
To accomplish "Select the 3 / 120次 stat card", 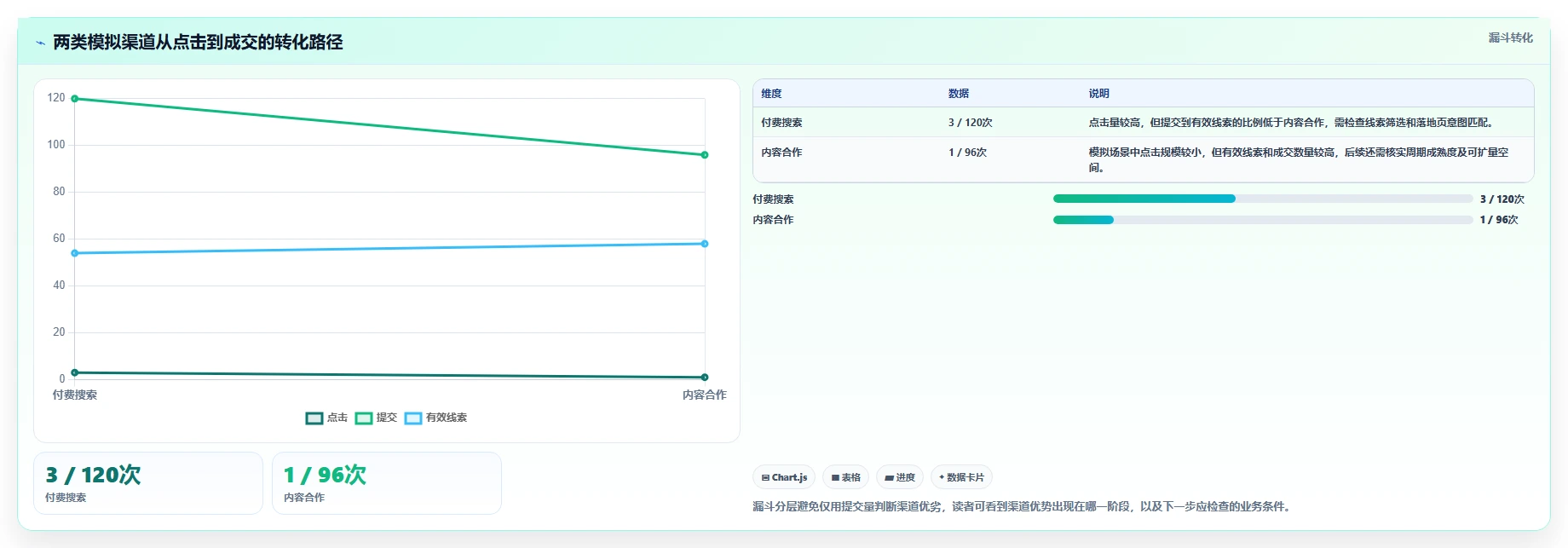I will click(x=148, y=483).
